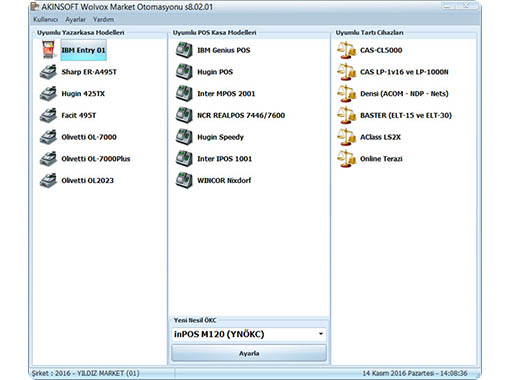Click the Olivetti OL-7000 text label
Viewport: 510px width, 380px height.
point(89,137)
